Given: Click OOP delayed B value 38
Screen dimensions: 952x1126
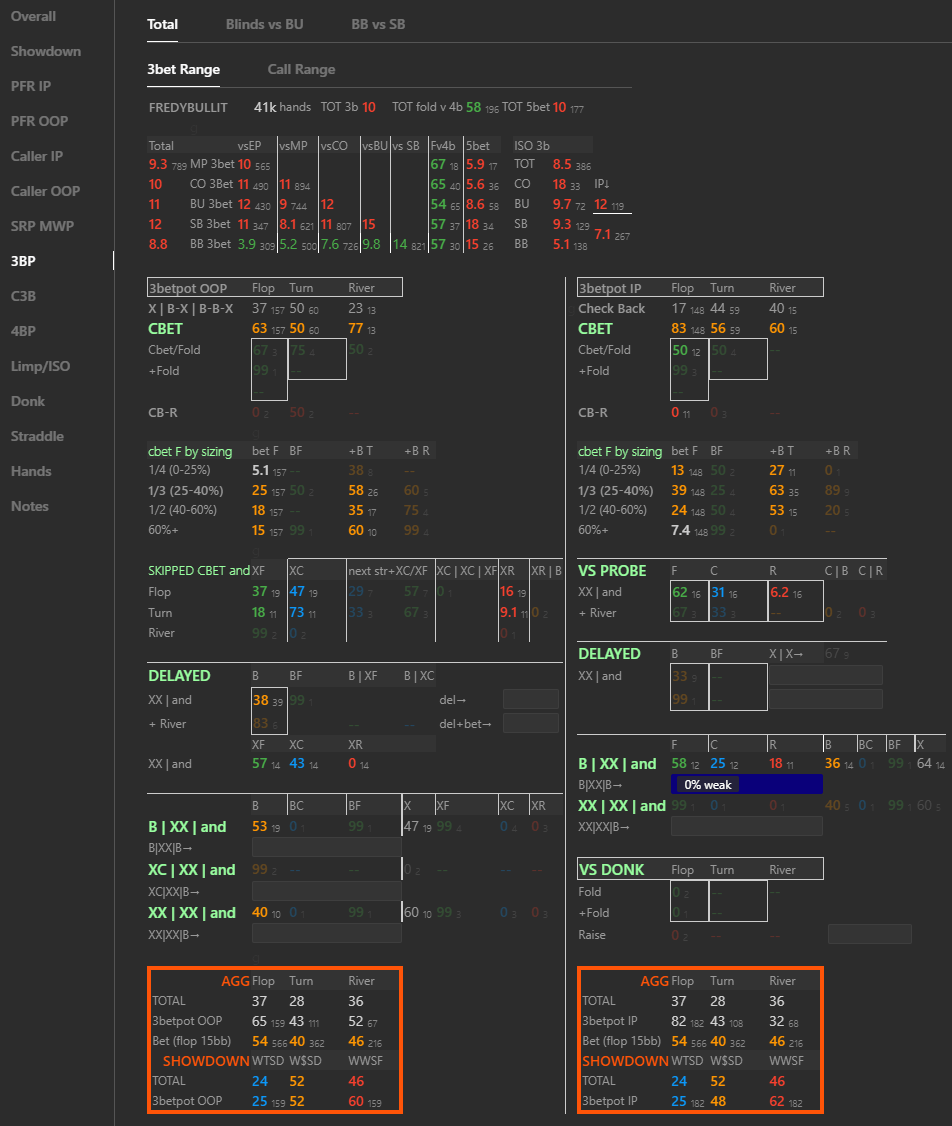Looking at the screenshot, I should tap(260, 700).
